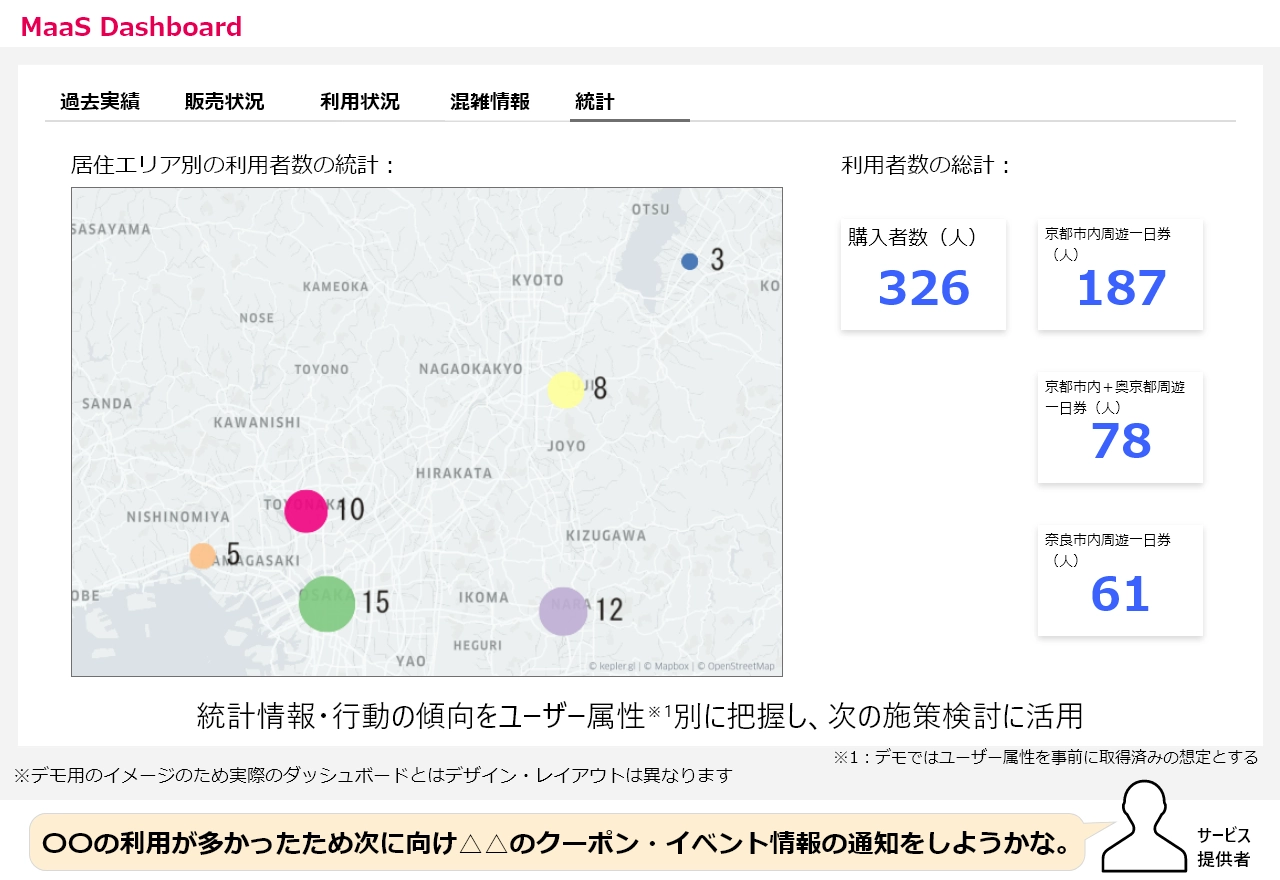The width and height of the screenshot is (1280, 880).
Task: Click the coupon notification speech bubble
Action: pos(560,843)
